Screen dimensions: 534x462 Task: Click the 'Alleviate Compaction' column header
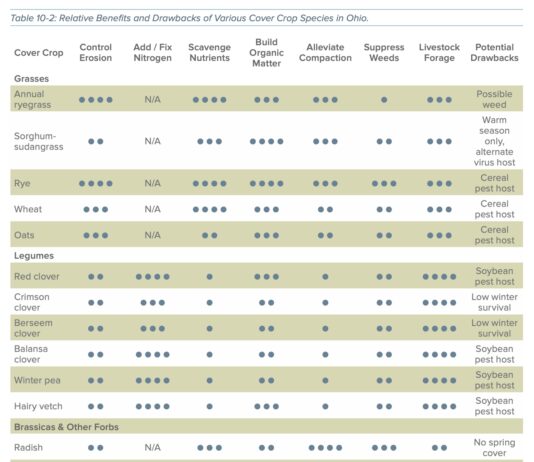(x=325, y=52)
